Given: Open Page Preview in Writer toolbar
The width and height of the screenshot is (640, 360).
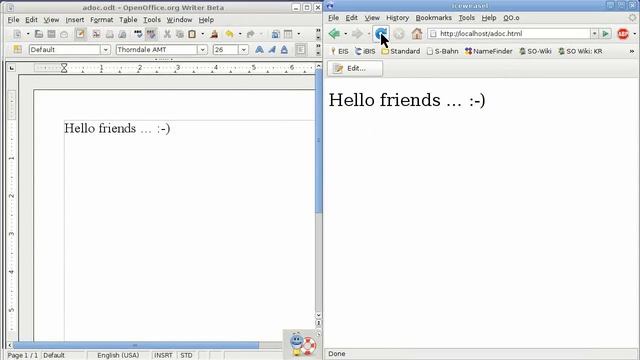Looking at the screenshot, I should (122, 34).
